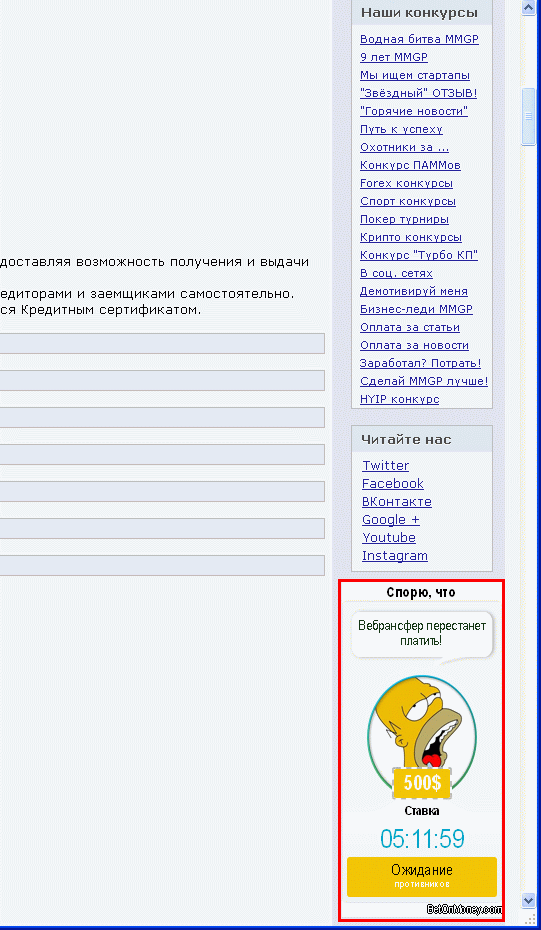Click the BetOnMoney.com logo
This screenshot has height=930, width=541.
[x=464, y=909]
